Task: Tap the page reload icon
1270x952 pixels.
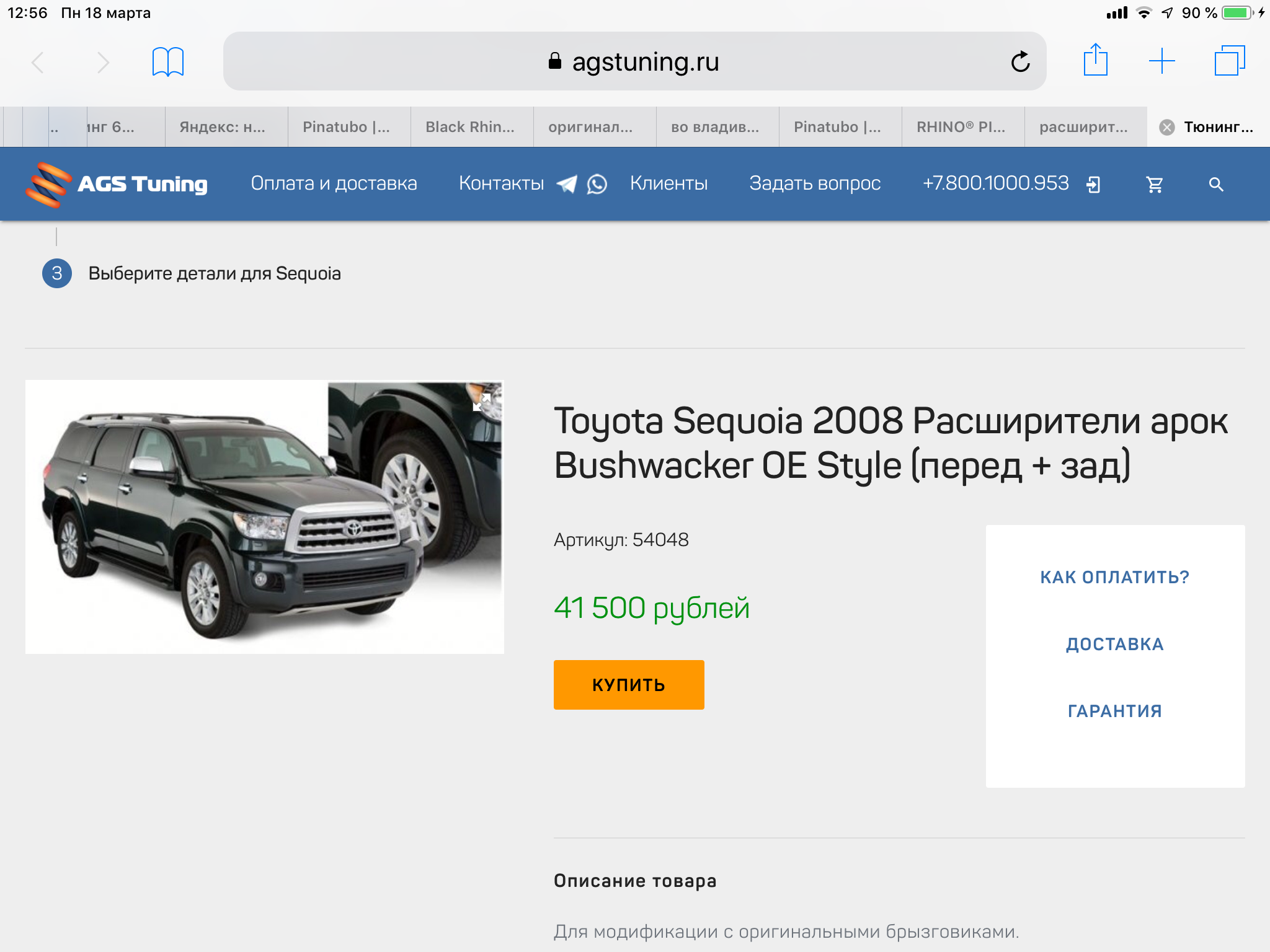Action: click(1020, 62)
